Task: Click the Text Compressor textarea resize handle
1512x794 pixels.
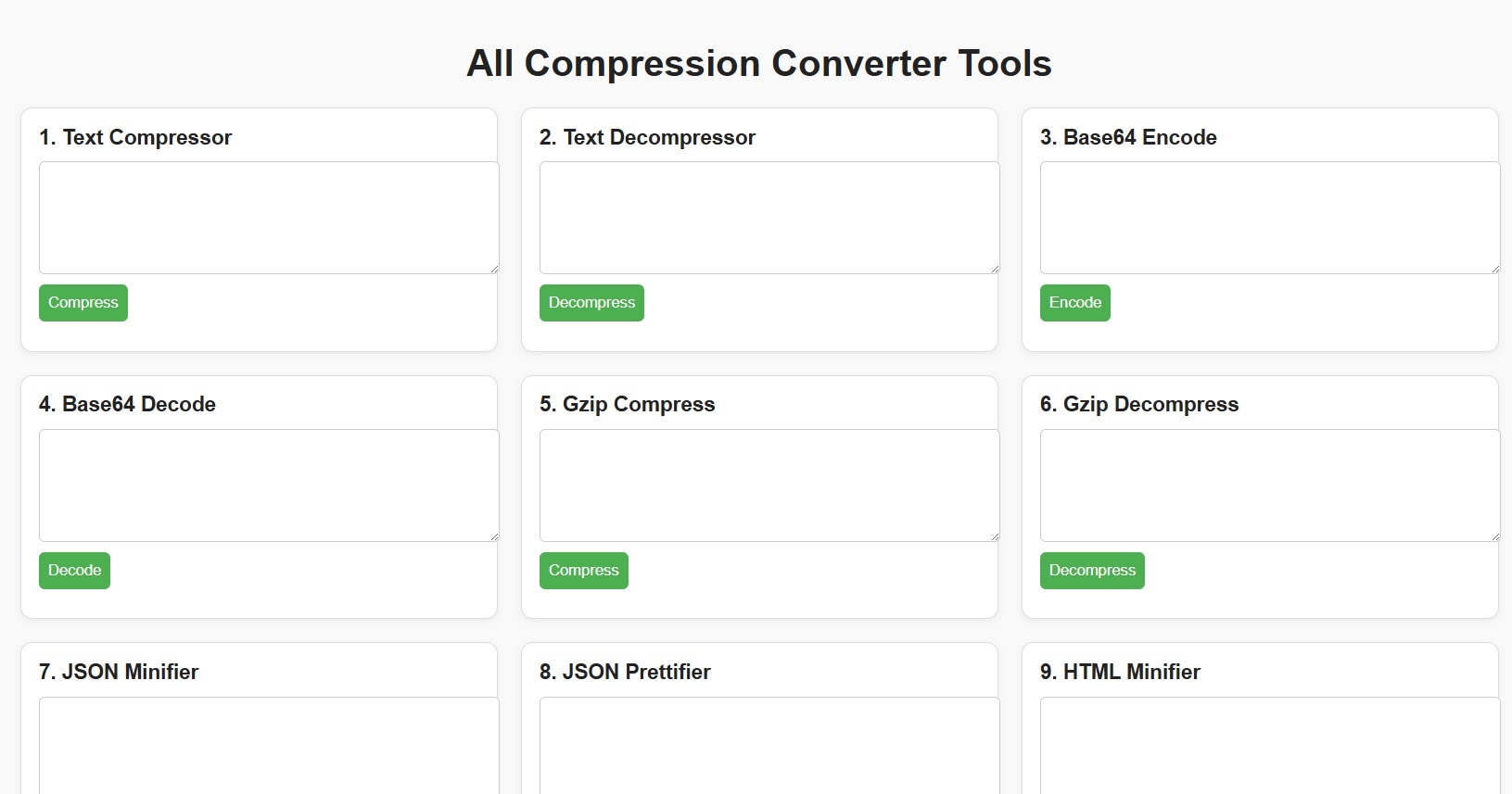Action: coord(494,269)
